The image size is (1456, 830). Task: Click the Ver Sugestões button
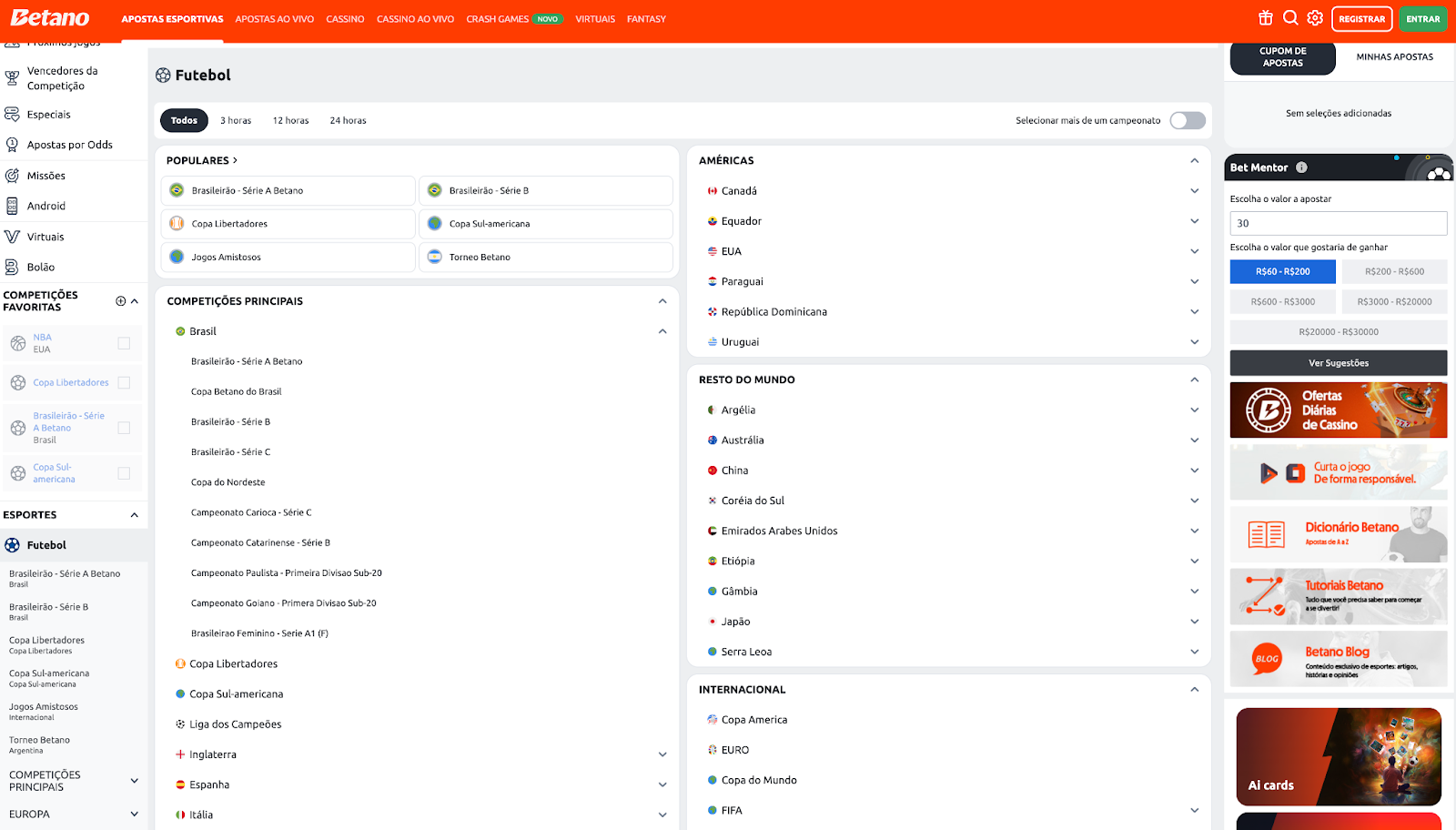[1339, 363]
